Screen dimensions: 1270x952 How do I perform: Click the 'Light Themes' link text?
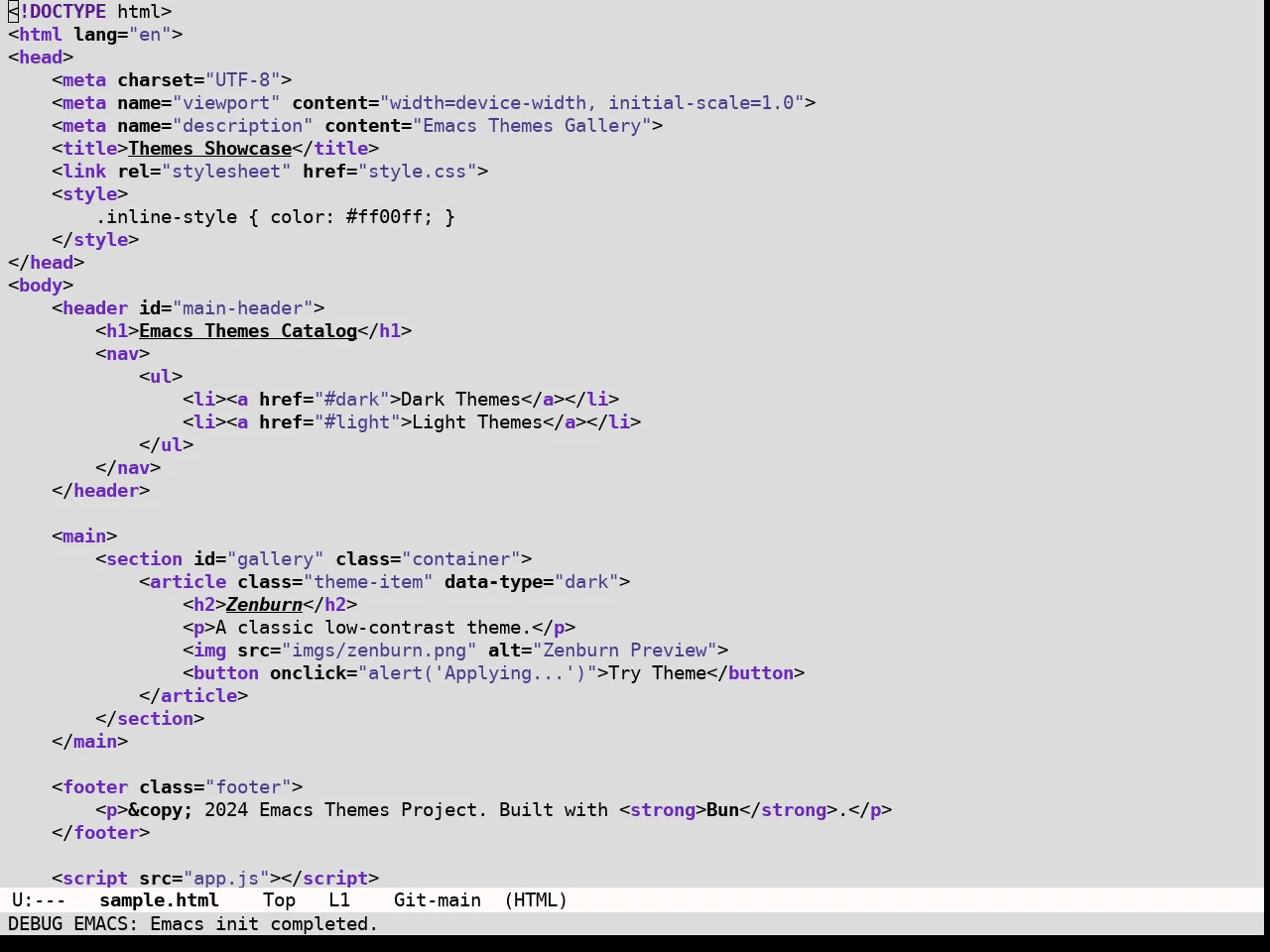point(477,422)
